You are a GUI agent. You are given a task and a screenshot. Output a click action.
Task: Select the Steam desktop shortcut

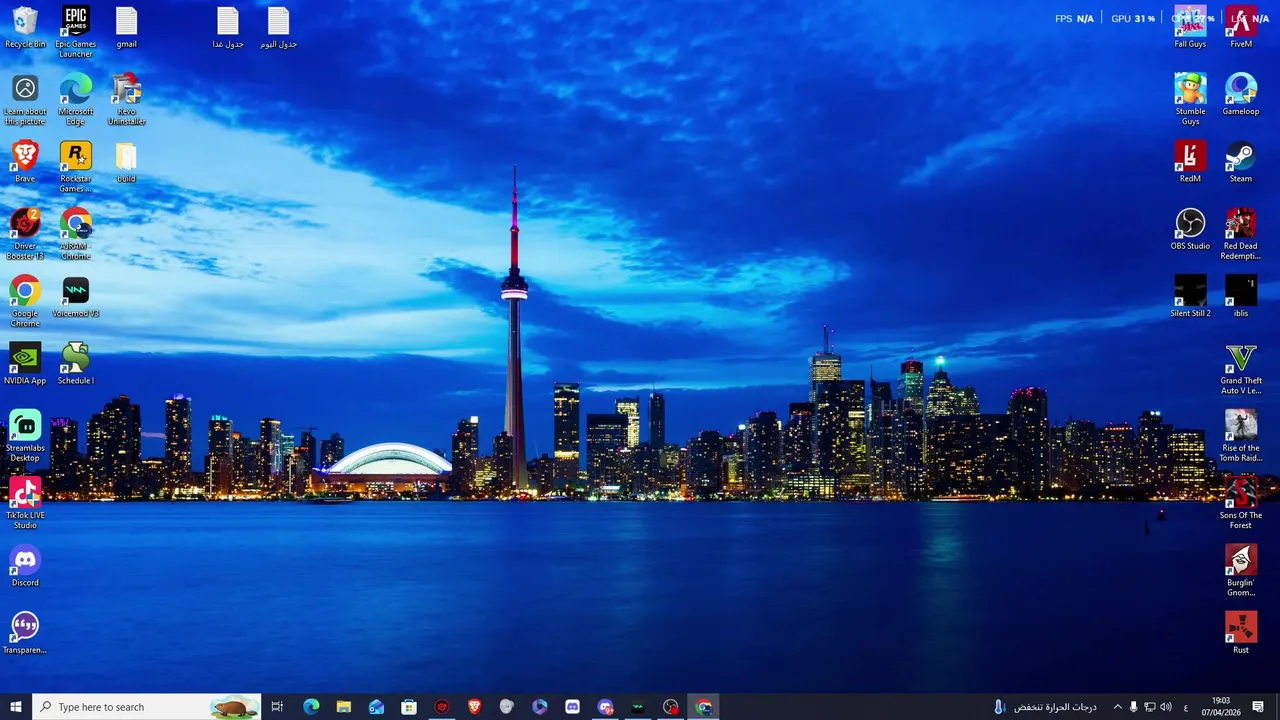1241,162
